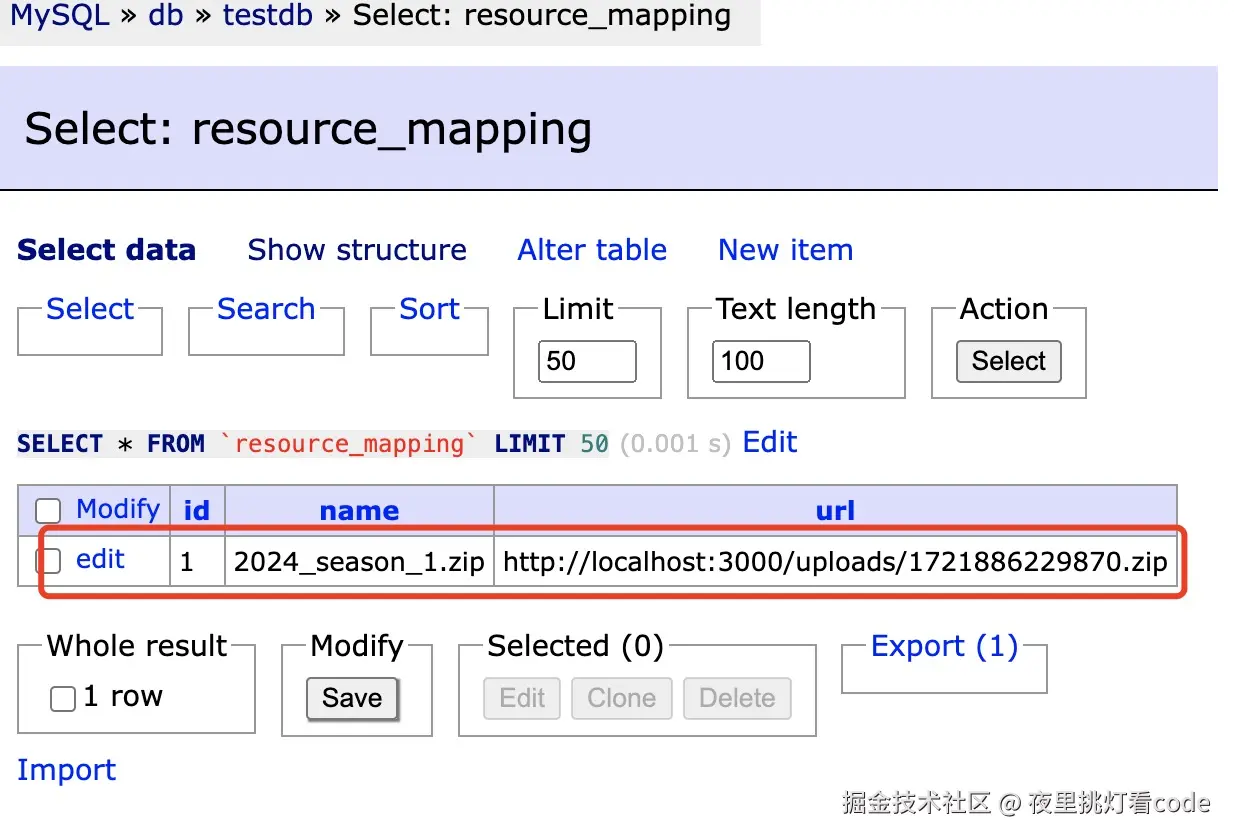Viewport: 1234px width, 840px height.
Task: Go to the db breadcrumb link
Action: click(x=166, y=16)
